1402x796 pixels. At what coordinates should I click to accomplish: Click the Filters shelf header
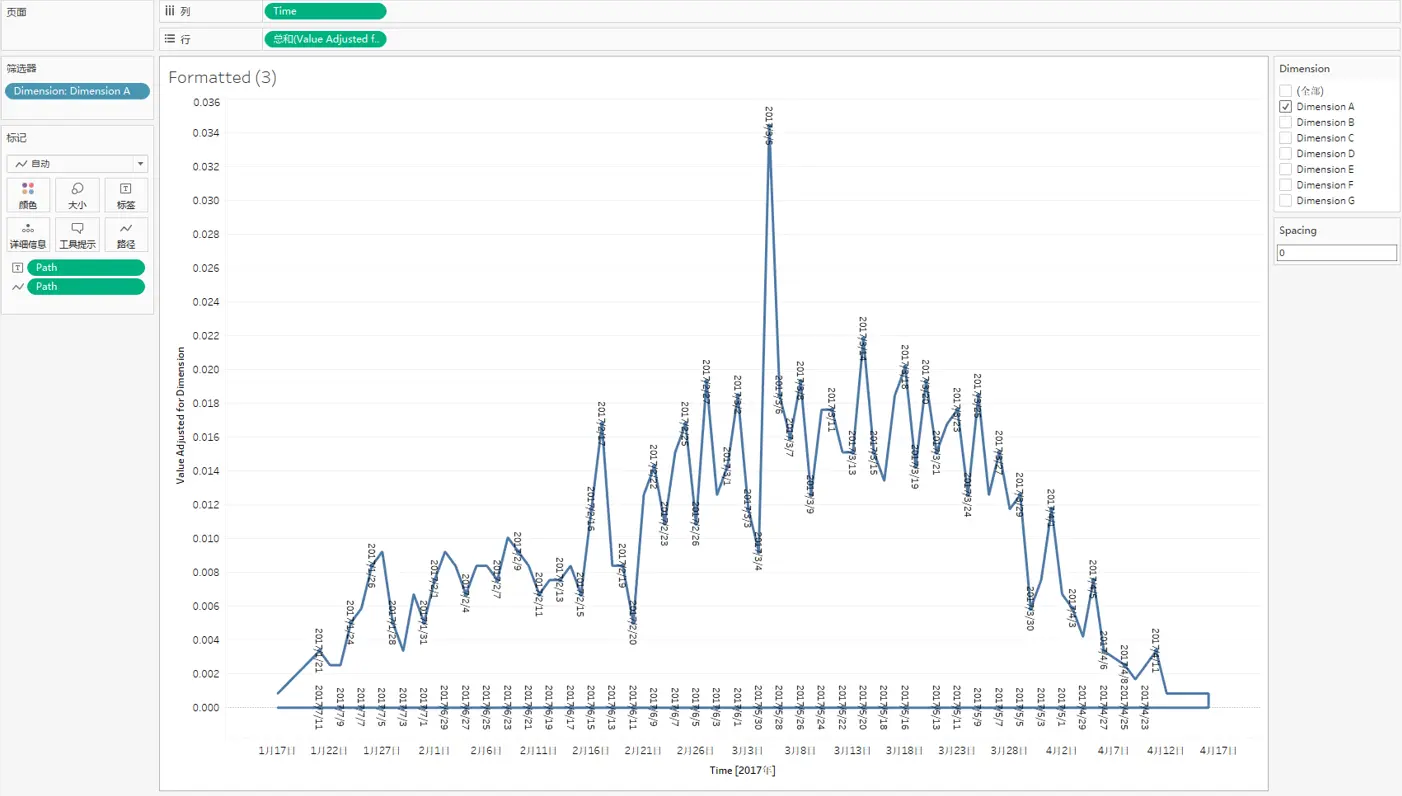[x=21, y=69]
